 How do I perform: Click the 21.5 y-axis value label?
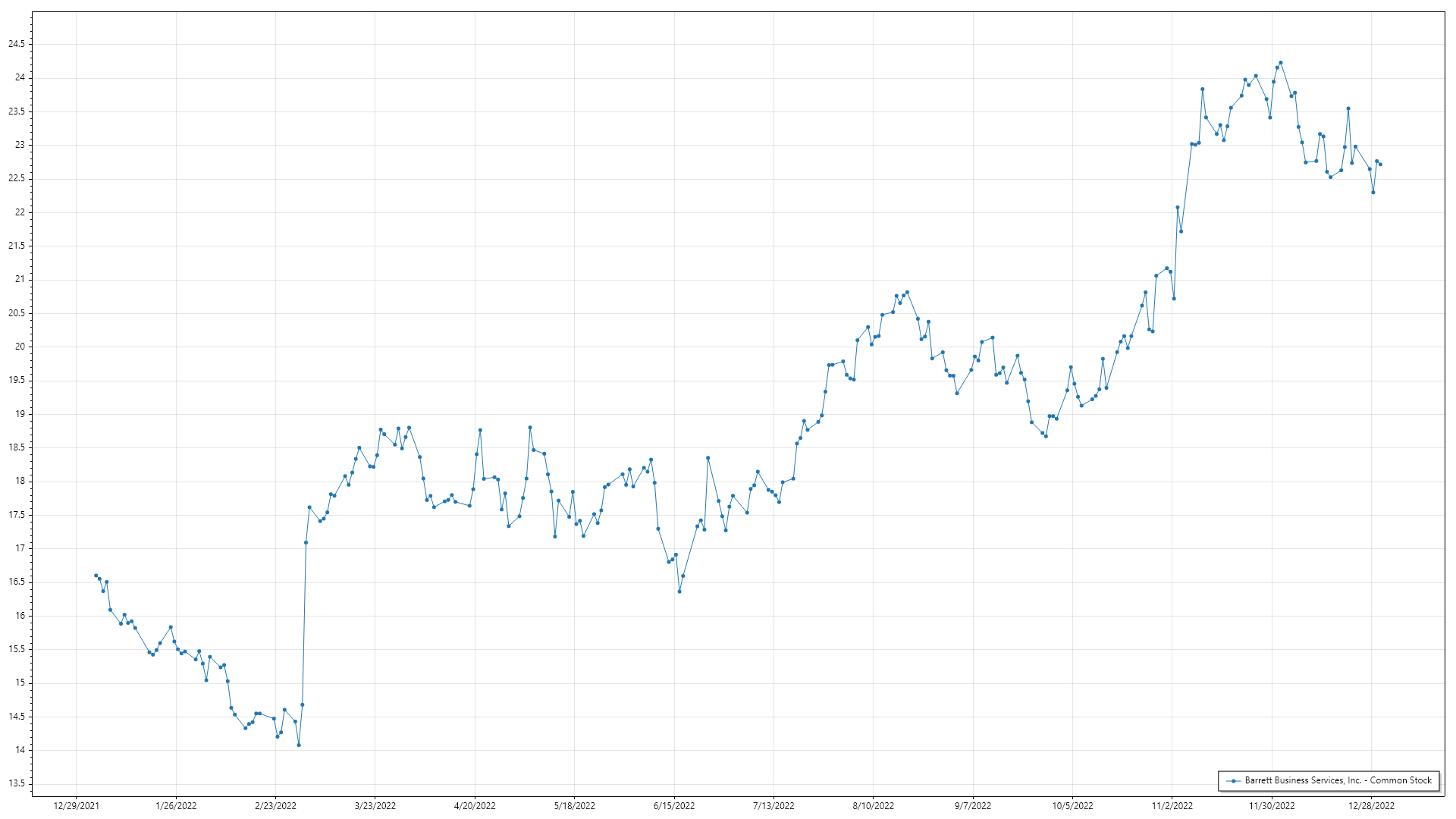point(17,246)
